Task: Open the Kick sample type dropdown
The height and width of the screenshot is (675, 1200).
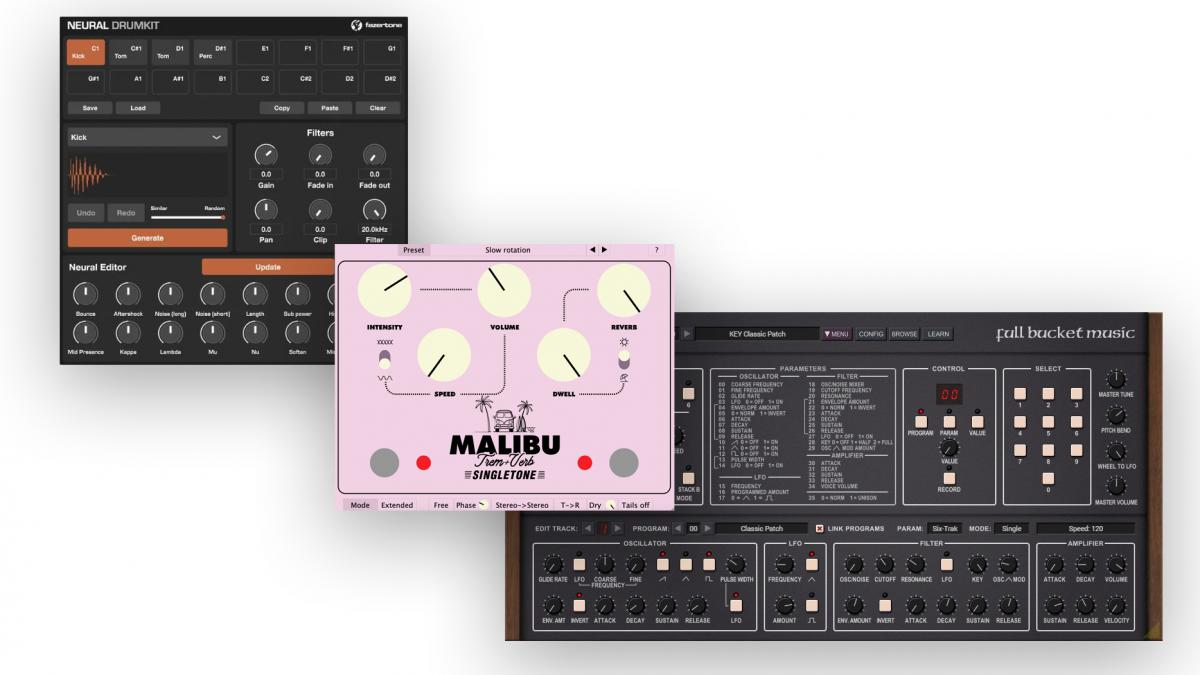Action: click(x=147, y=138)
